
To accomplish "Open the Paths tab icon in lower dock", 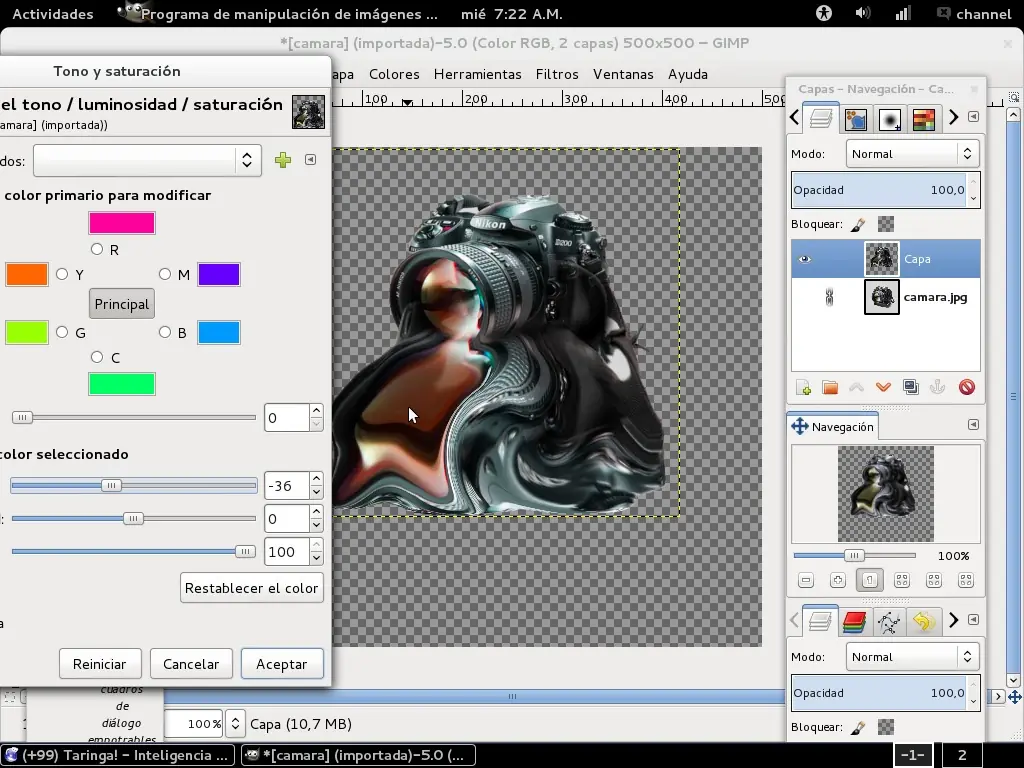I will (x=889, y=621).
